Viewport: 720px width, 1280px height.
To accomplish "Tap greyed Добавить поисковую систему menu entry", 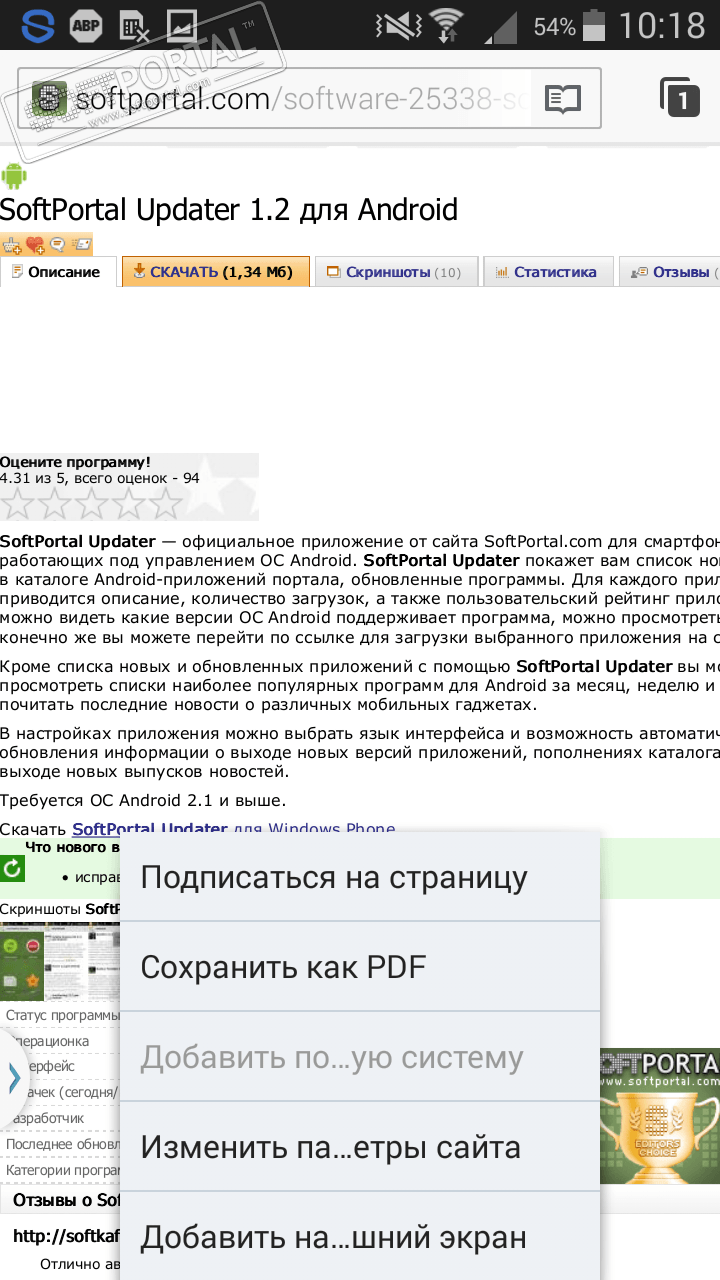I will pos(360,1057).
